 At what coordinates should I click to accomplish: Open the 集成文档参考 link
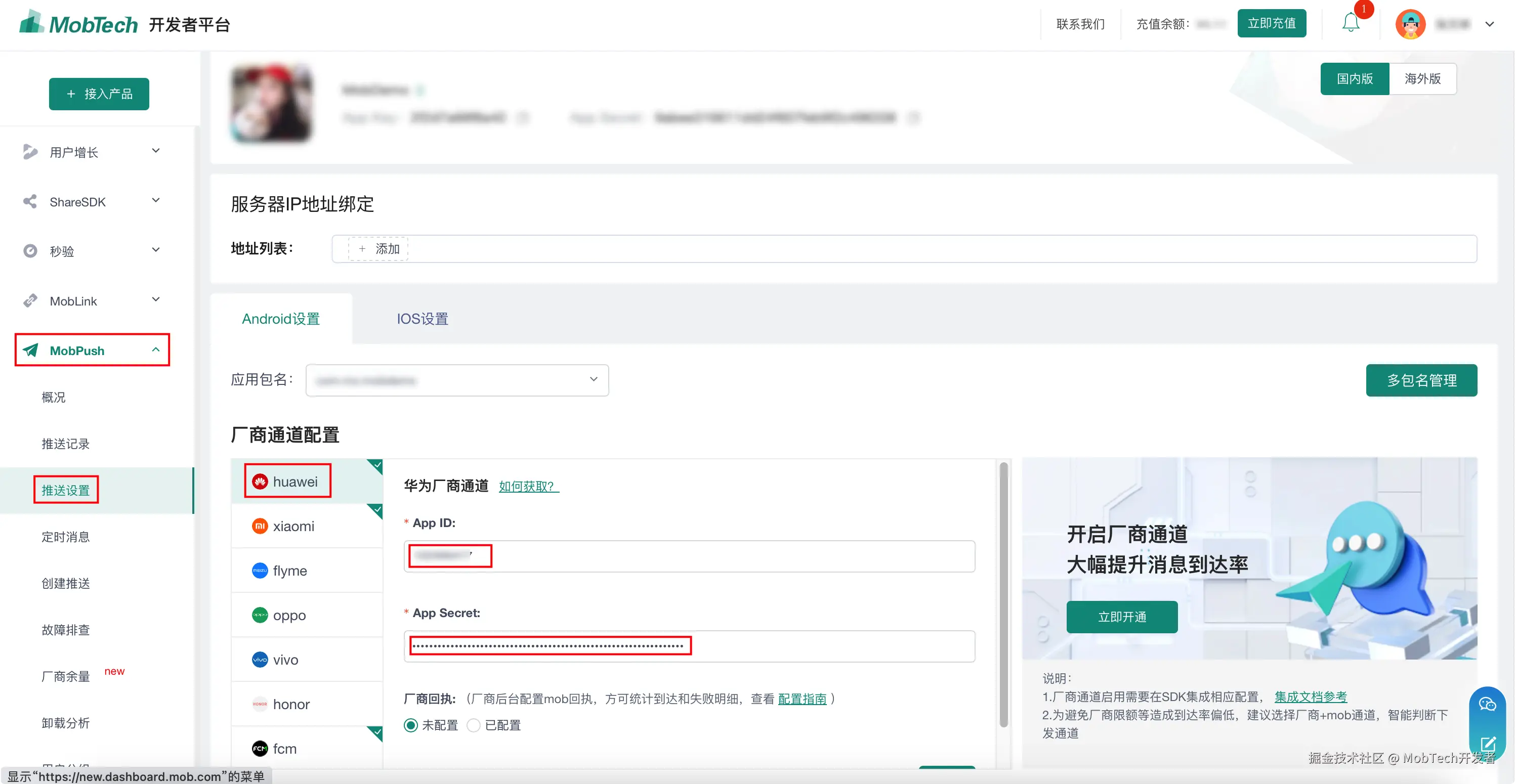pos(1311,696)
